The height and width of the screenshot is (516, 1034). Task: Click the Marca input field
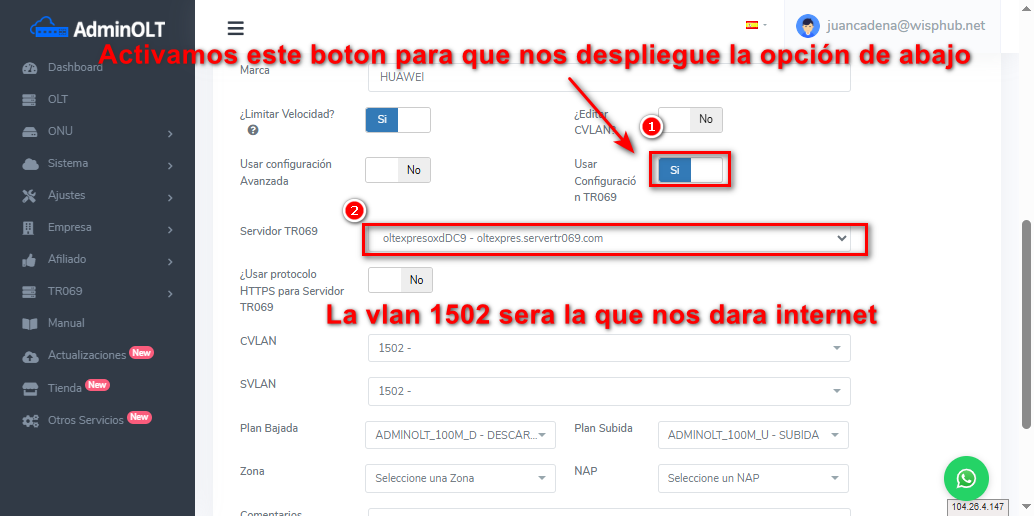click(608, 77)
